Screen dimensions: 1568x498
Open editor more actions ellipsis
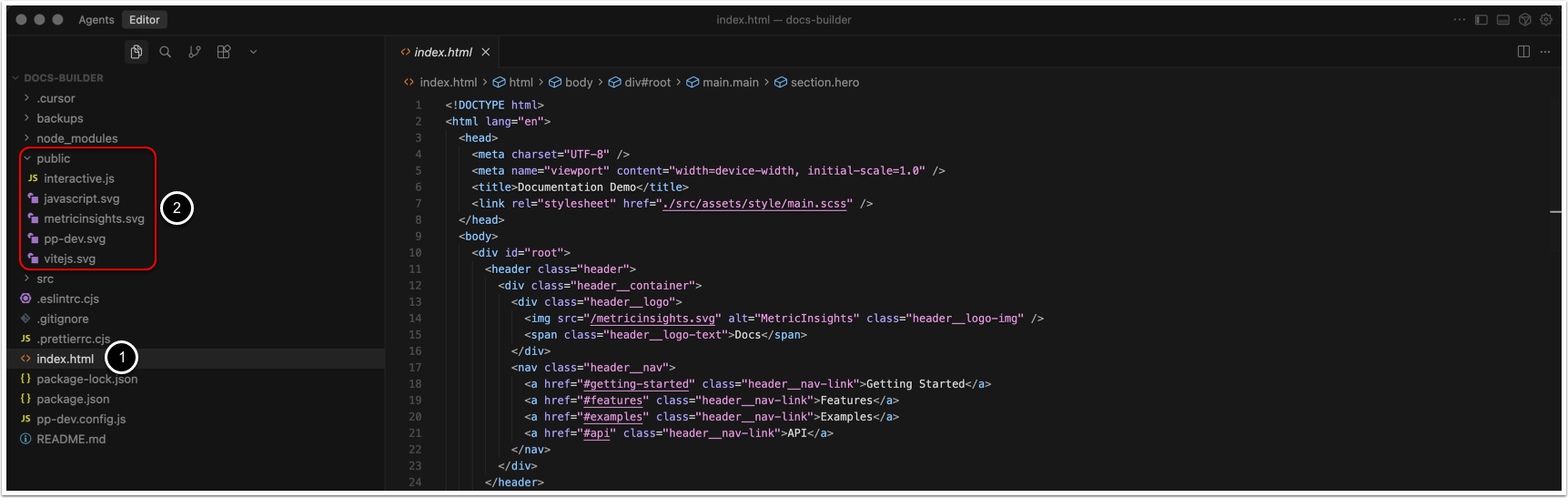[x=1545, y=52]
